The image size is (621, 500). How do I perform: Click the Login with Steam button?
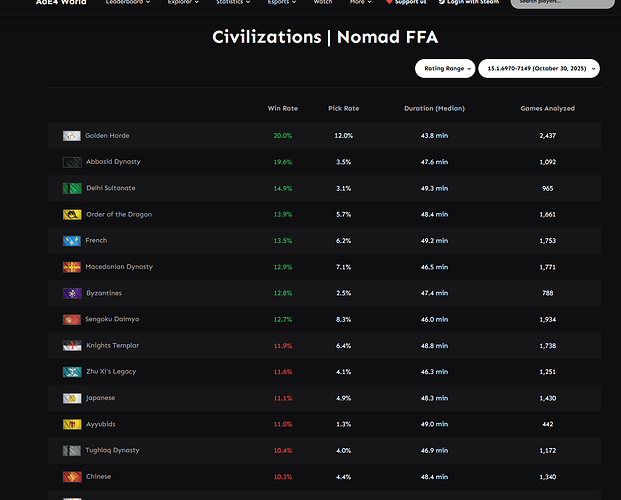(471, 3)
